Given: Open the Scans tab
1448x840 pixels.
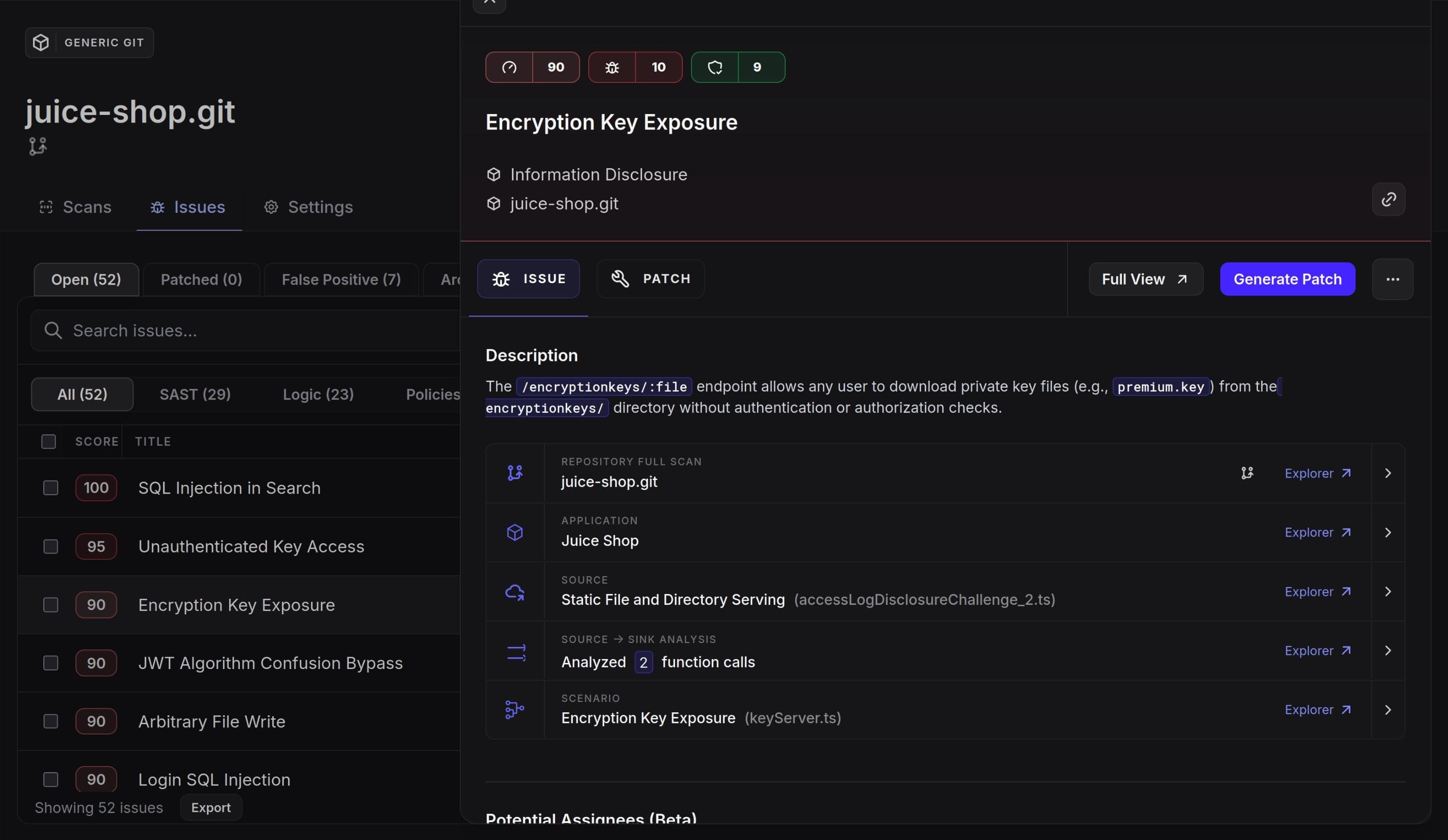Looking at the screenshot, I should tap(75, 207).
